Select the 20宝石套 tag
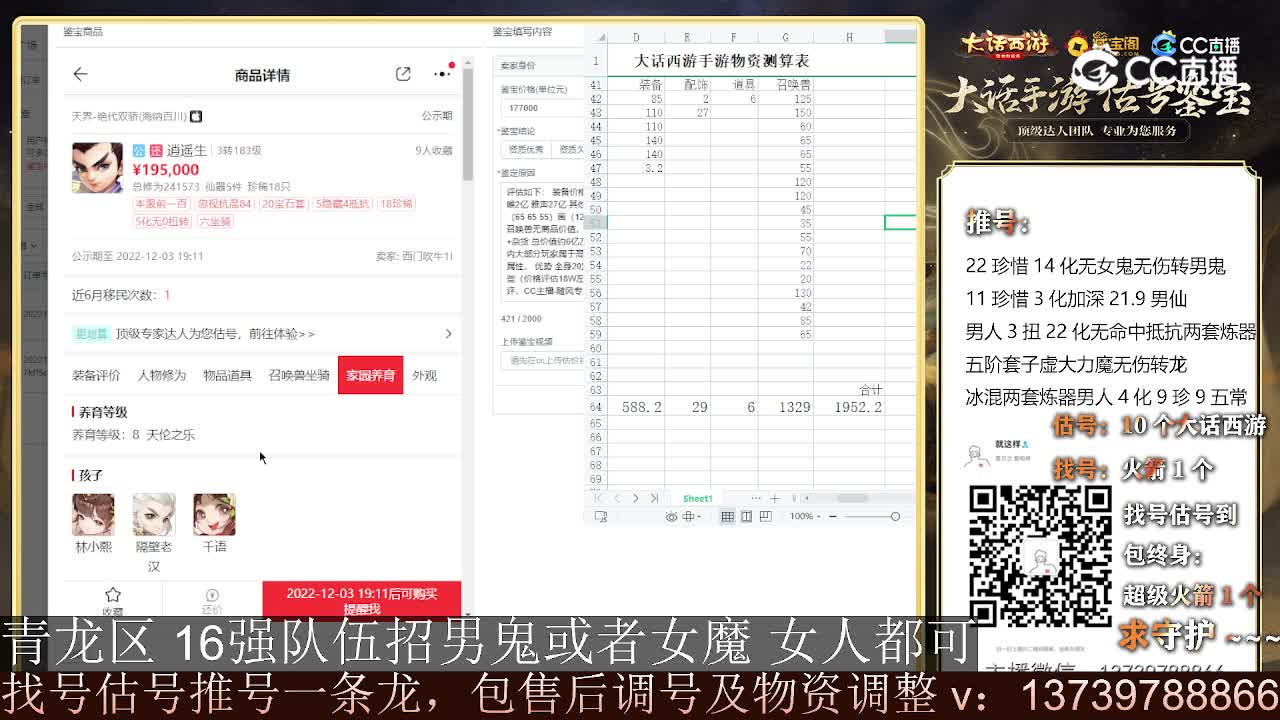This screenshot has width=1280, height=720. tap(283, 204)
